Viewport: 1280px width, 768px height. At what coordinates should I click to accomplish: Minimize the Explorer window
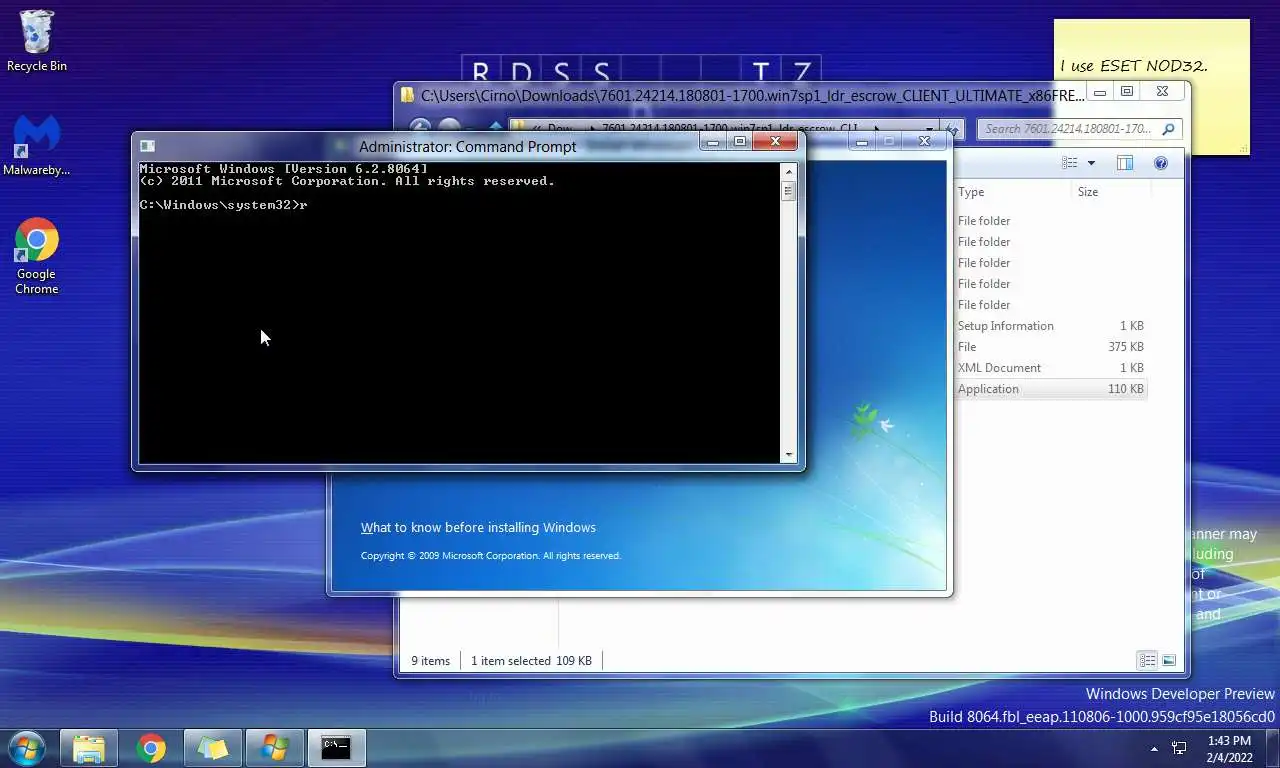pyautogui.click(x=1099, y=92)
